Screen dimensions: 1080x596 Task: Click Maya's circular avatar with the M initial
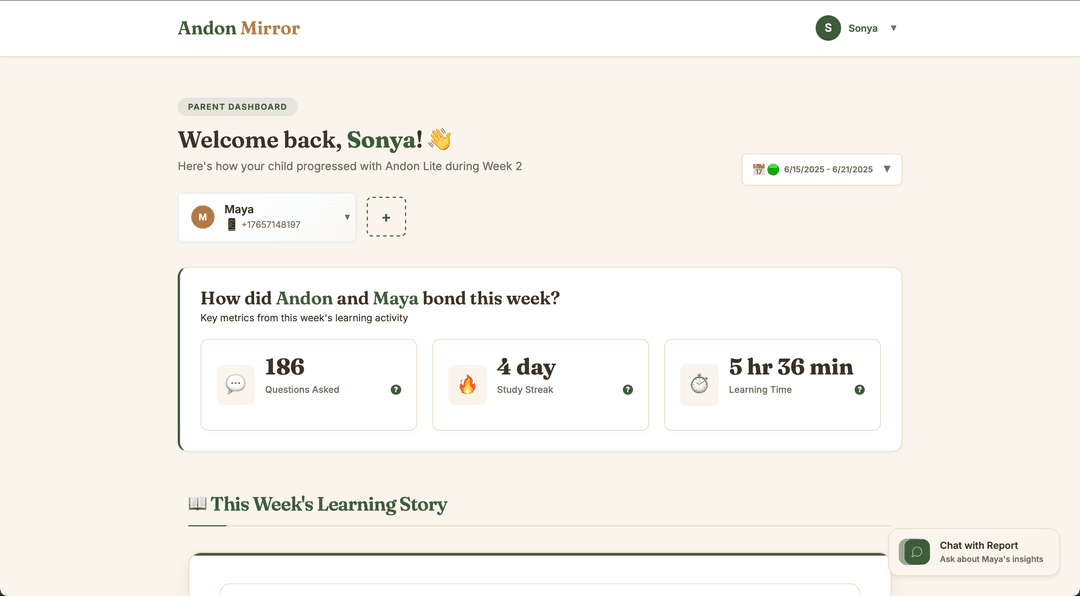203,216
